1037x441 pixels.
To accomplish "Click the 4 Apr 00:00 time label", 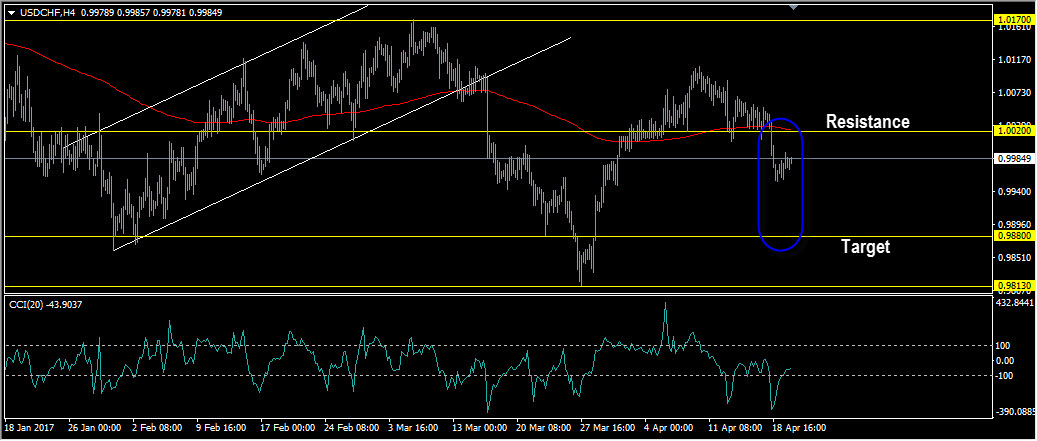I will click(x=671, y=428).
